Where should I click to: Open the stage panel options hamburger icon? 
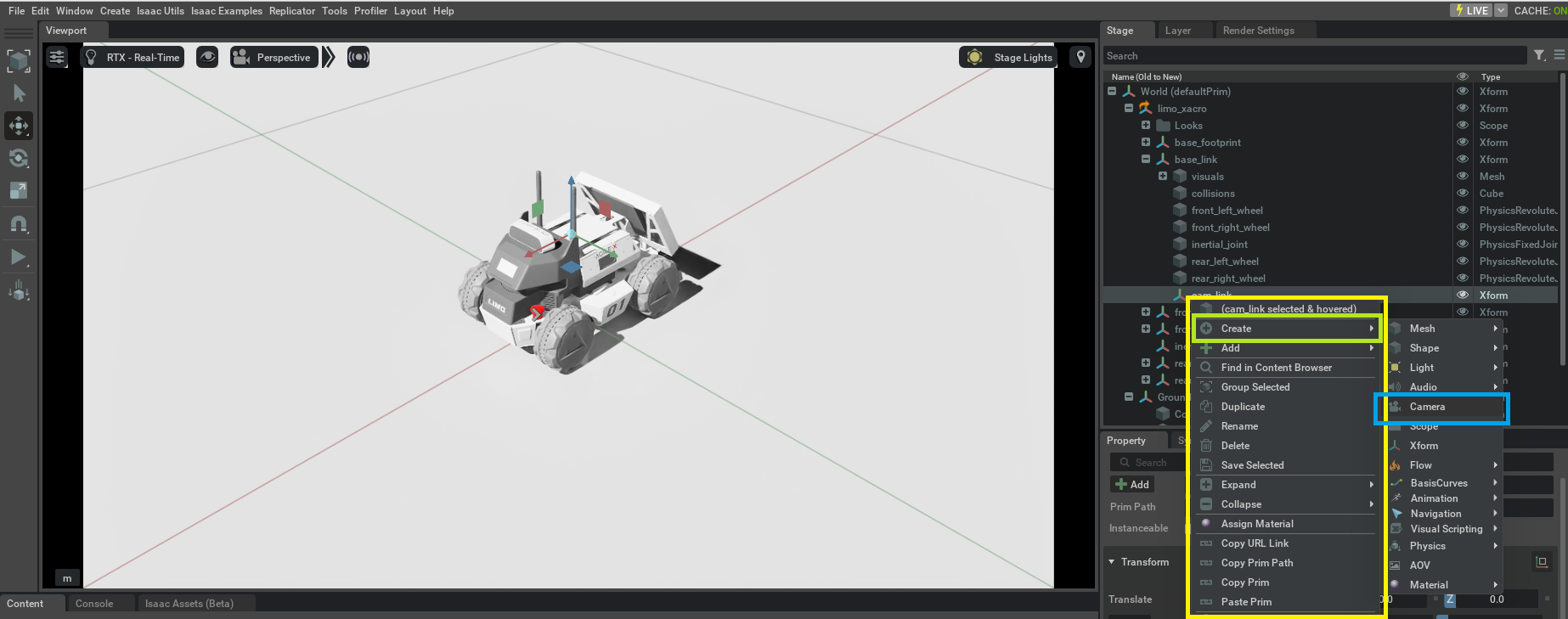coord(1560,55)
